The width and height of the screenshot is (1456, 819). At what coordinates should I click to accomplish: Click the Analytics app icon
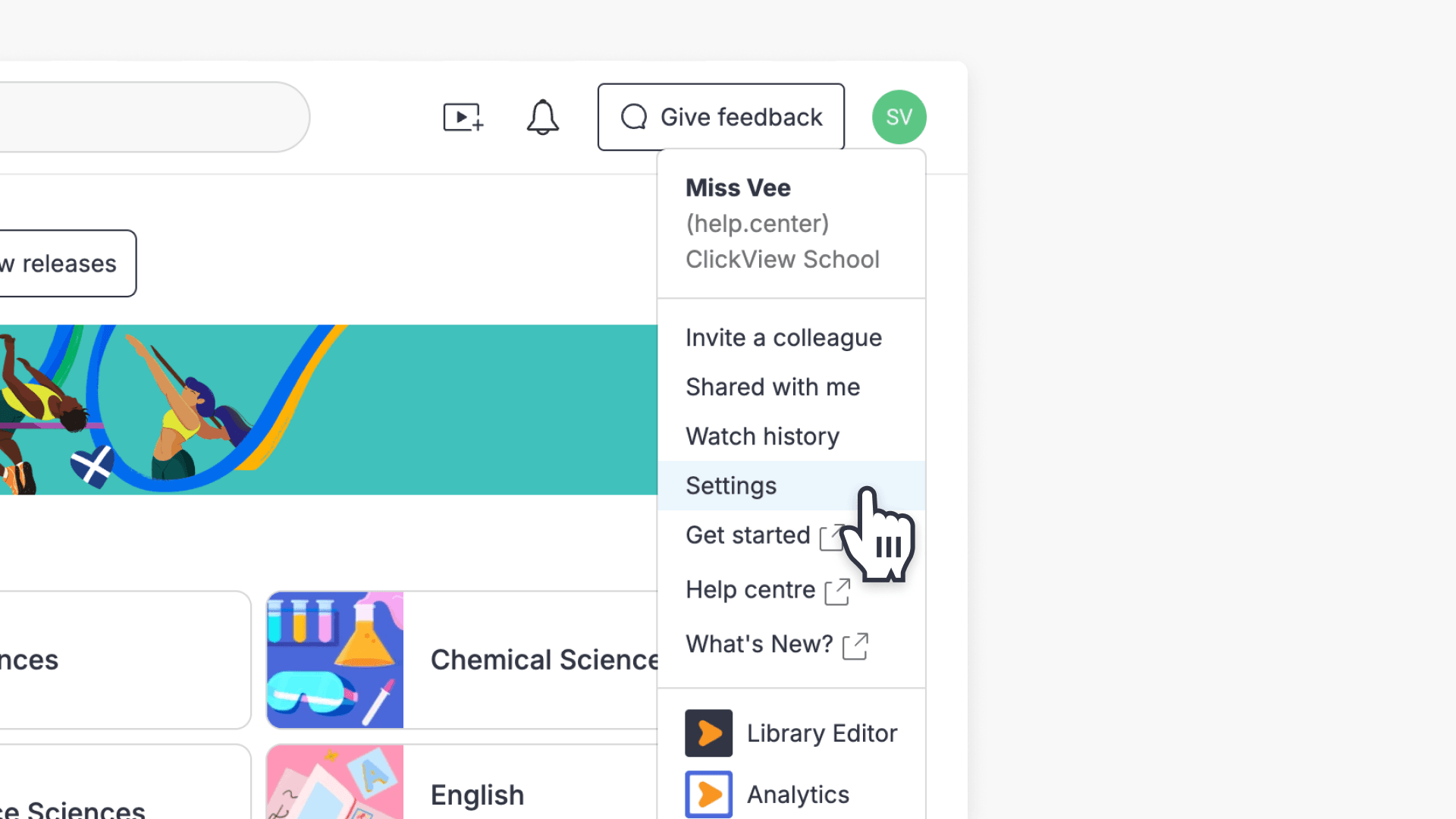tap(709, 794)
